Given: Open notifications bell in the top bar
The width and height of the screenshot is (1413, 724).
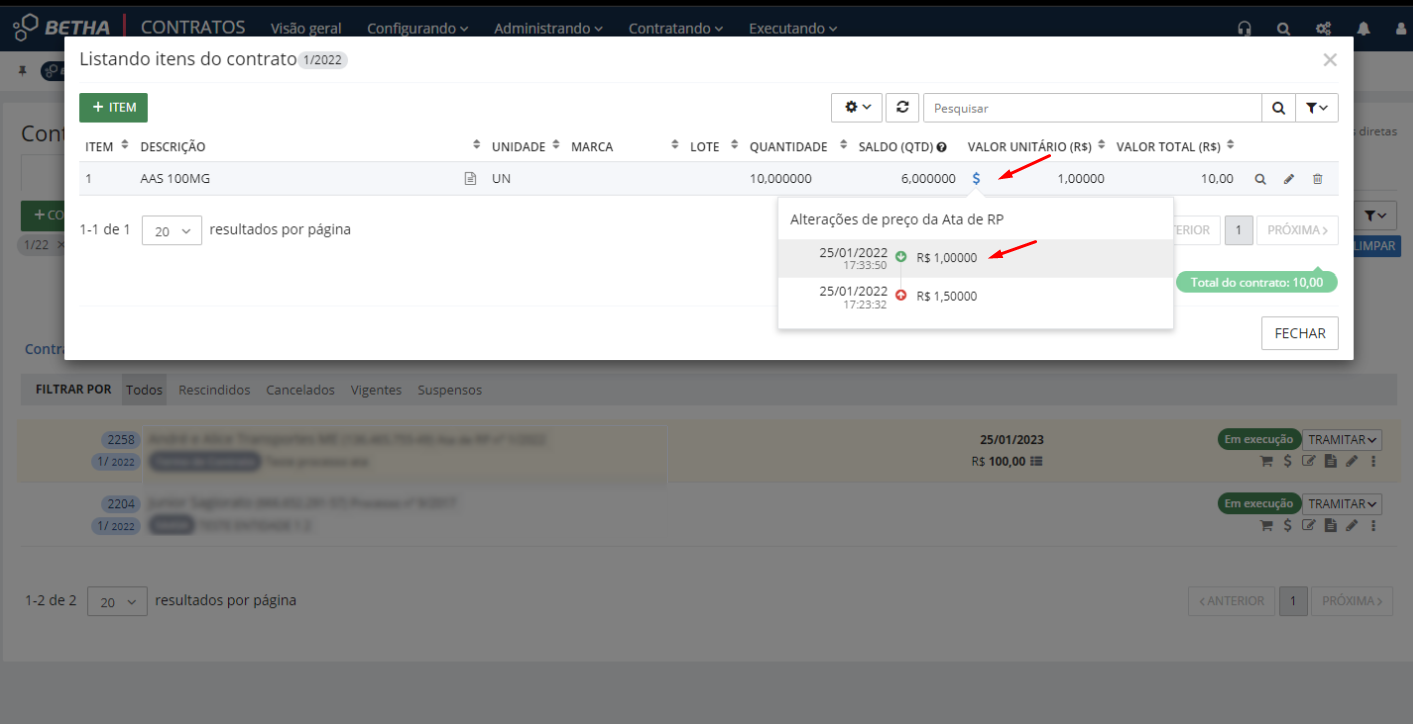Looking at the screenshot, I should tap(1364, 28).
